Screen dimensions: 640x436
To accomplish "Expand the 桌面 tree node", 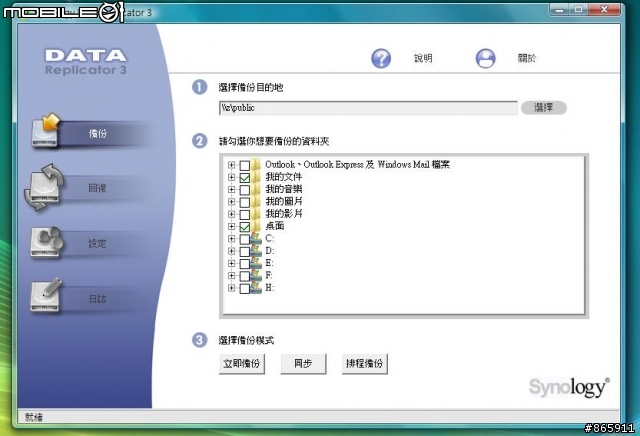I will 231,226.
